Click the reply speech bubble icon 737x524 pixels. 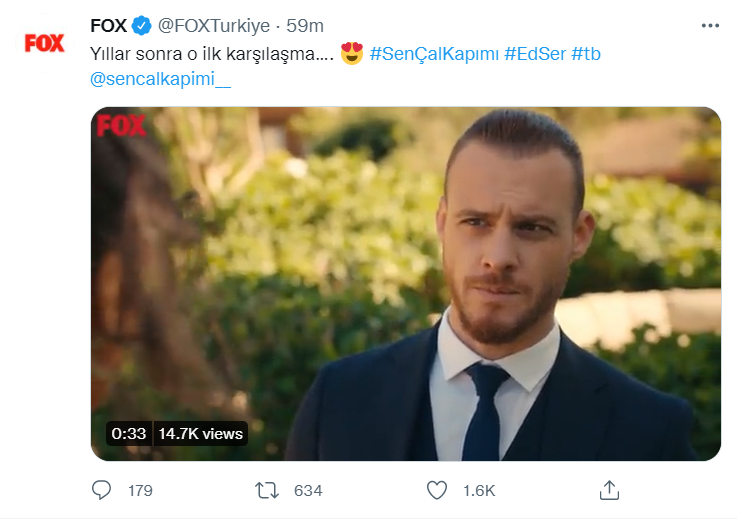coord(101,490)
